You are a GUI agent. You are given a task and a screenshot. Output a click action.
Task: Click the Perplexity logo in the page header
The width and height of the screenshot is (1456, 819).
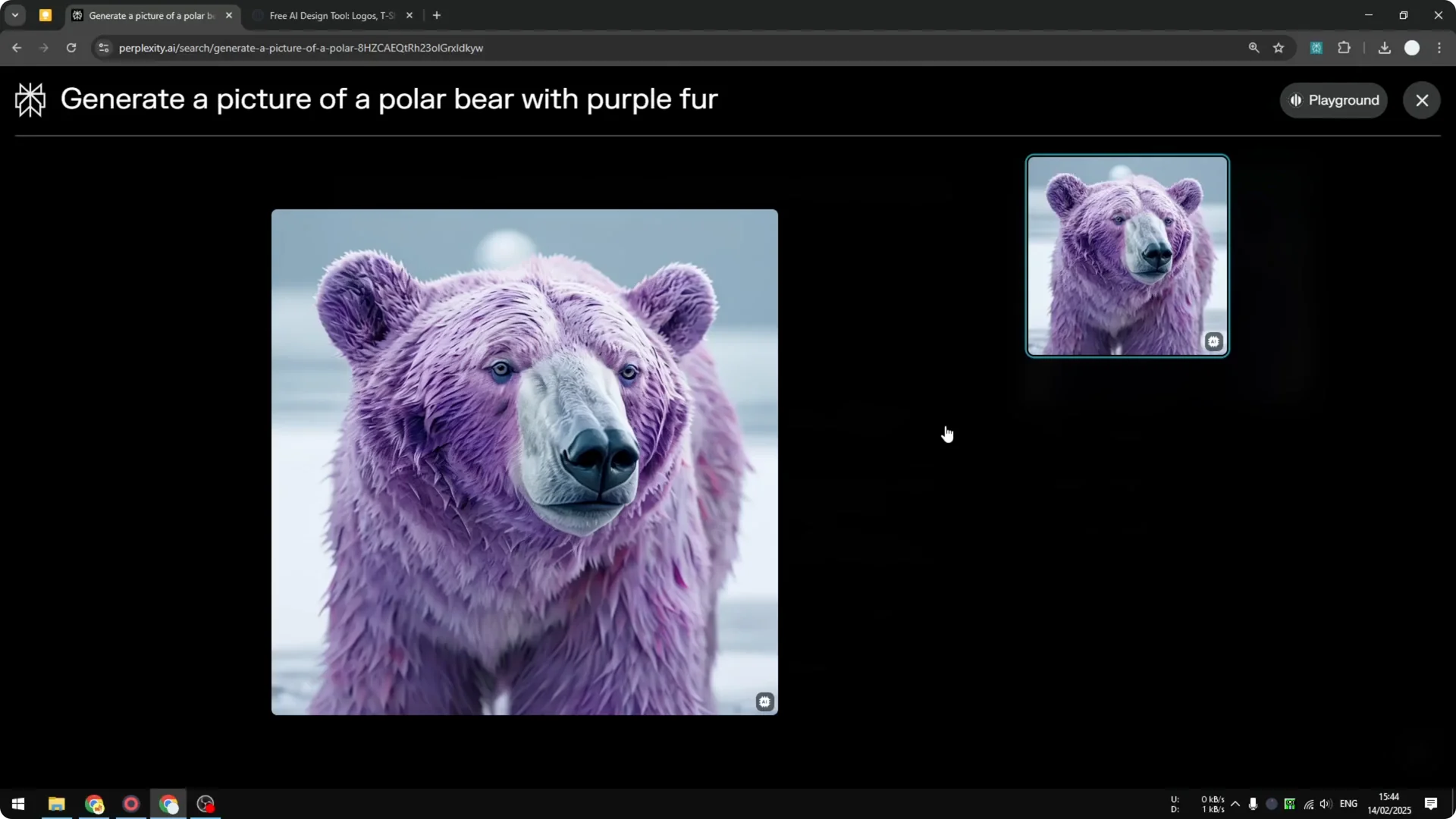pyautogui.click(x=30, y=99)
